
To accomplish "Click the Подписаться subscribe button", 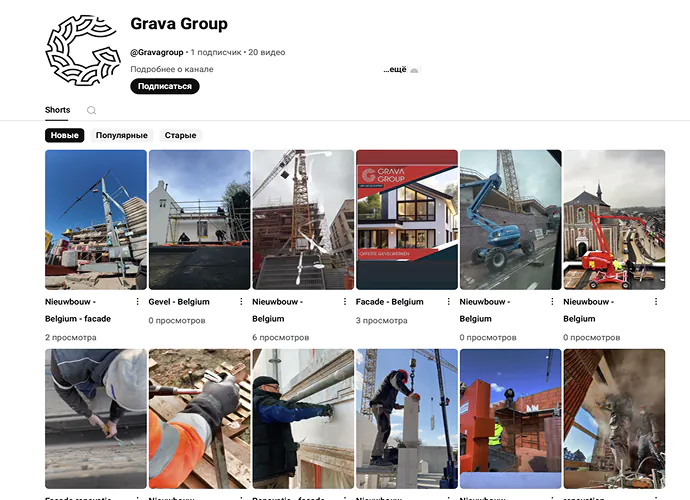I will point(165,87).
